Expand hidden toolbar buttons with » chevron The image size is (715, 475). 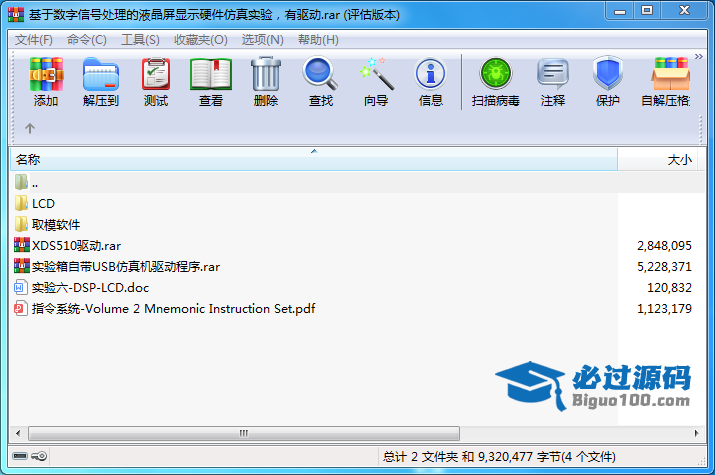pos(699,57)
